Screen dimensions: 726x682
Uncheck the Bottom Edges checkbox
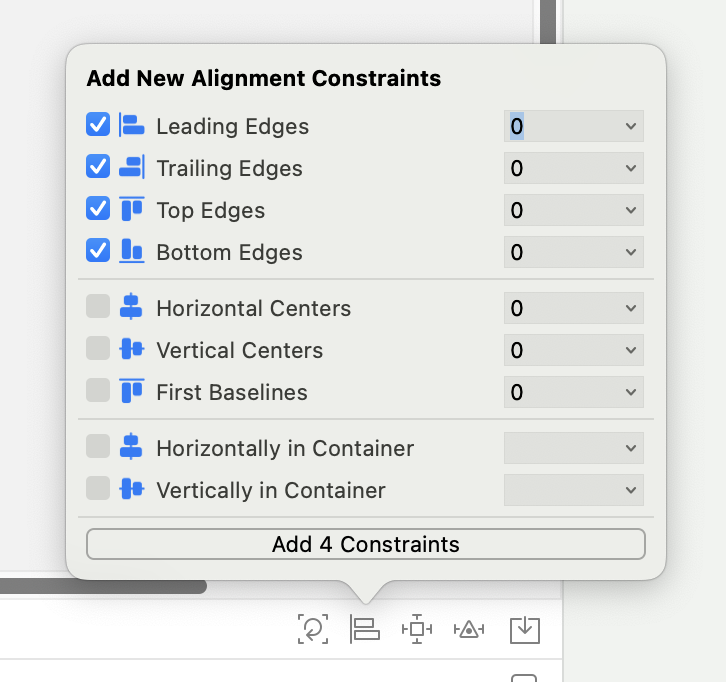click(98, 250)
